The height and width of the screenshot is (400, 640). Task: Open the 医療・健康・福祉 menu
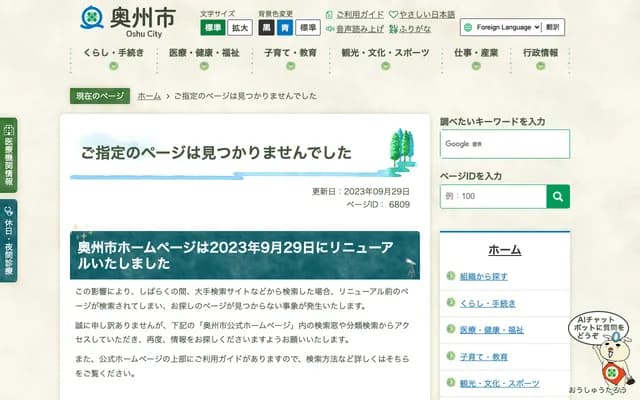[204, 53]
